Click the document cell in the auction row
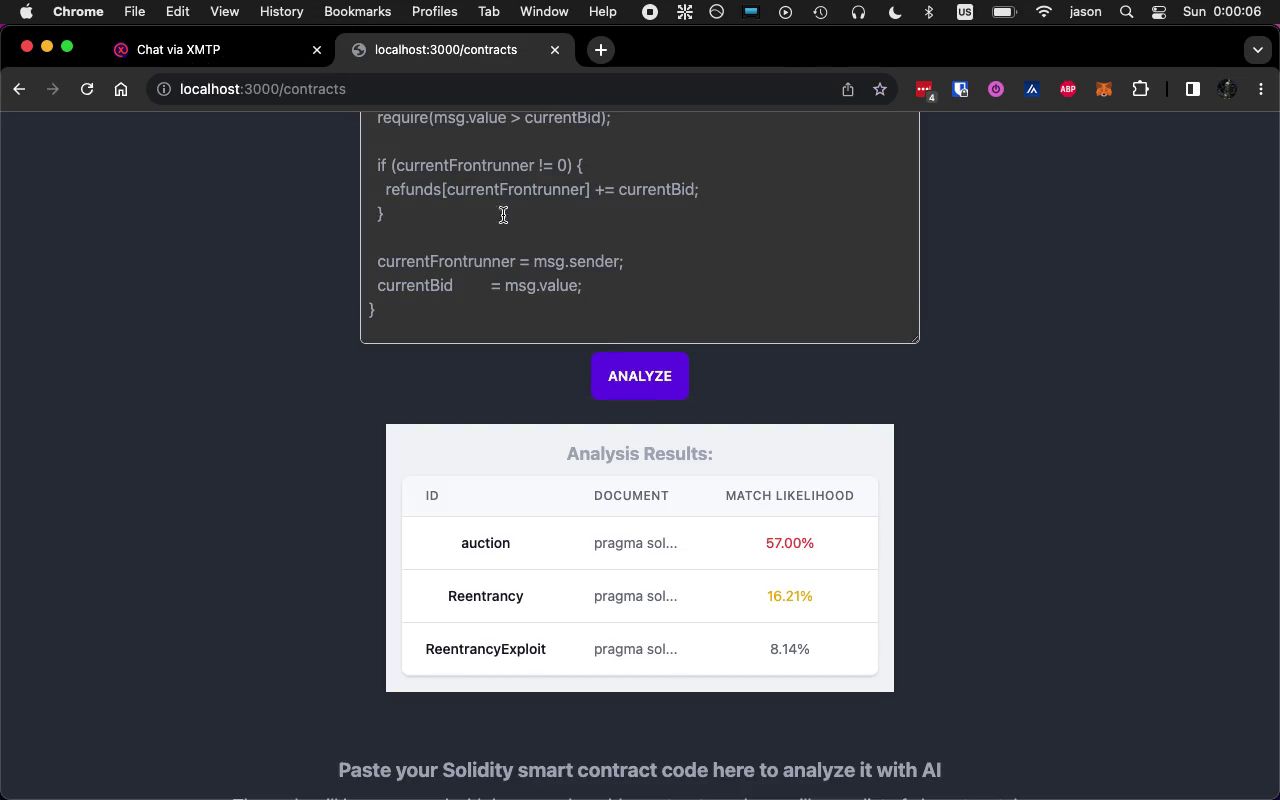The image size is (1280, 800). [635, 543]
